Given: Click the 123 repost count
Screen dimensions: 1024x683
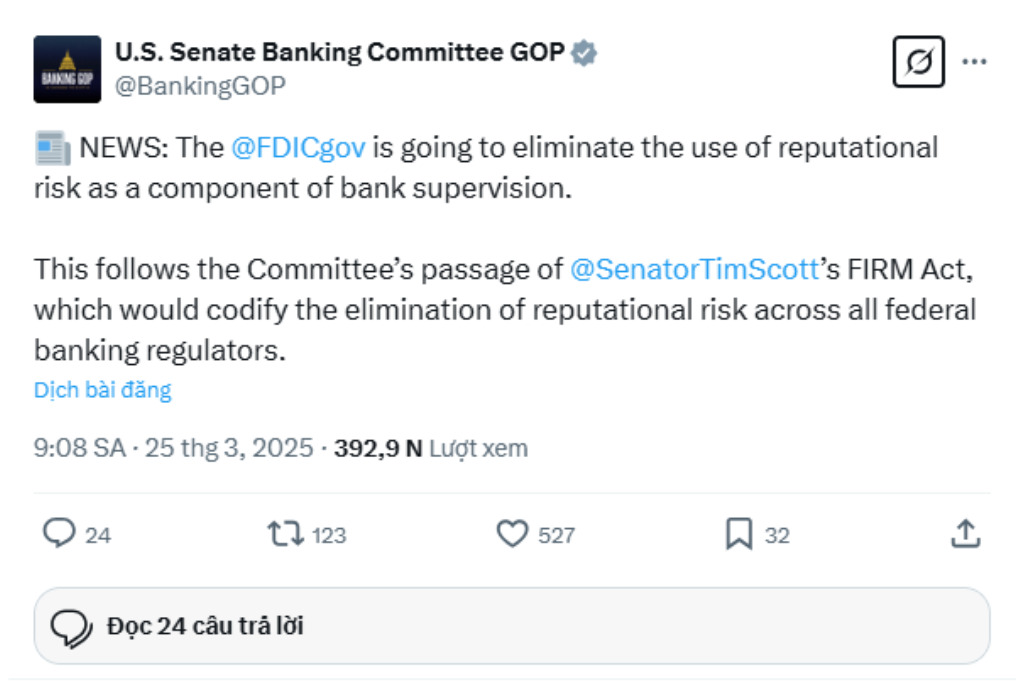Looking at the screenshot, I should click(x=329, y=535).
